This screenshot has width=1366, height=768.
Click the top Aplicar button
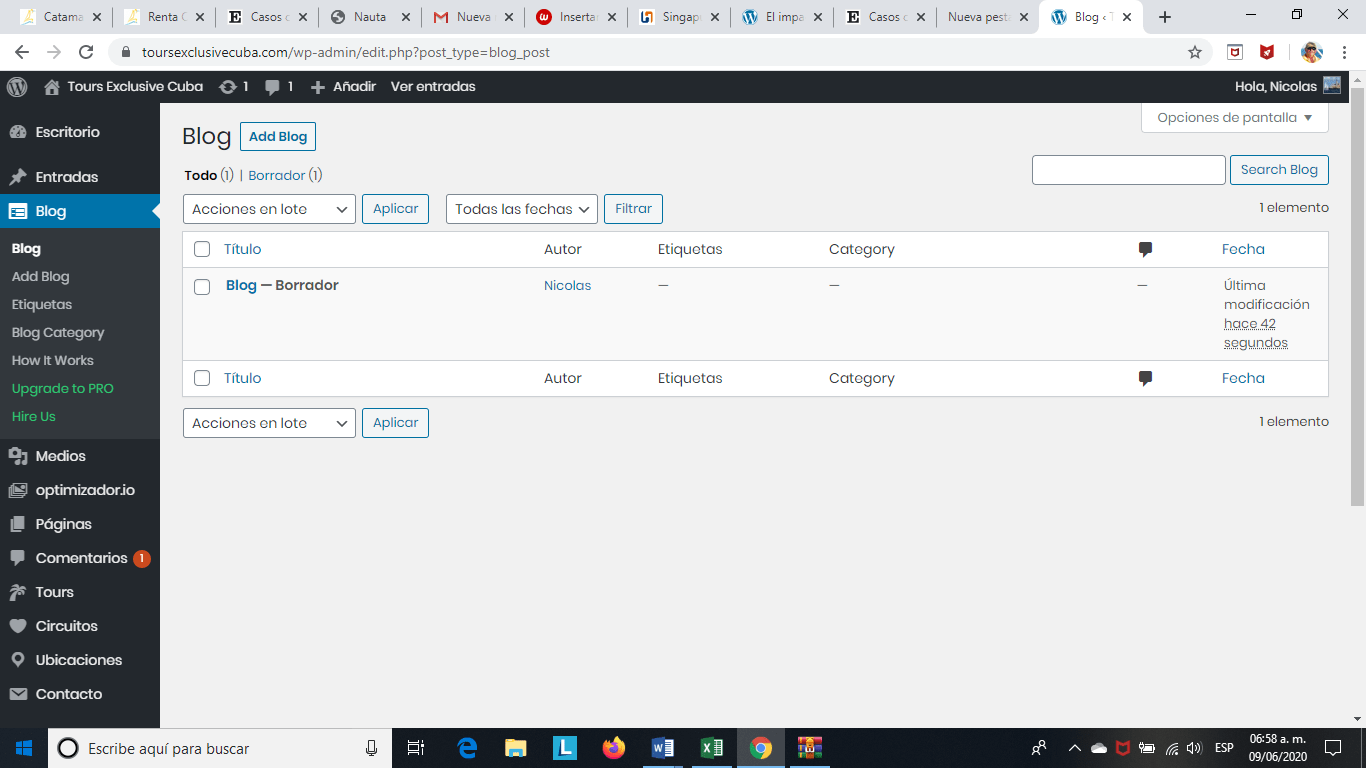coord(396,208)
